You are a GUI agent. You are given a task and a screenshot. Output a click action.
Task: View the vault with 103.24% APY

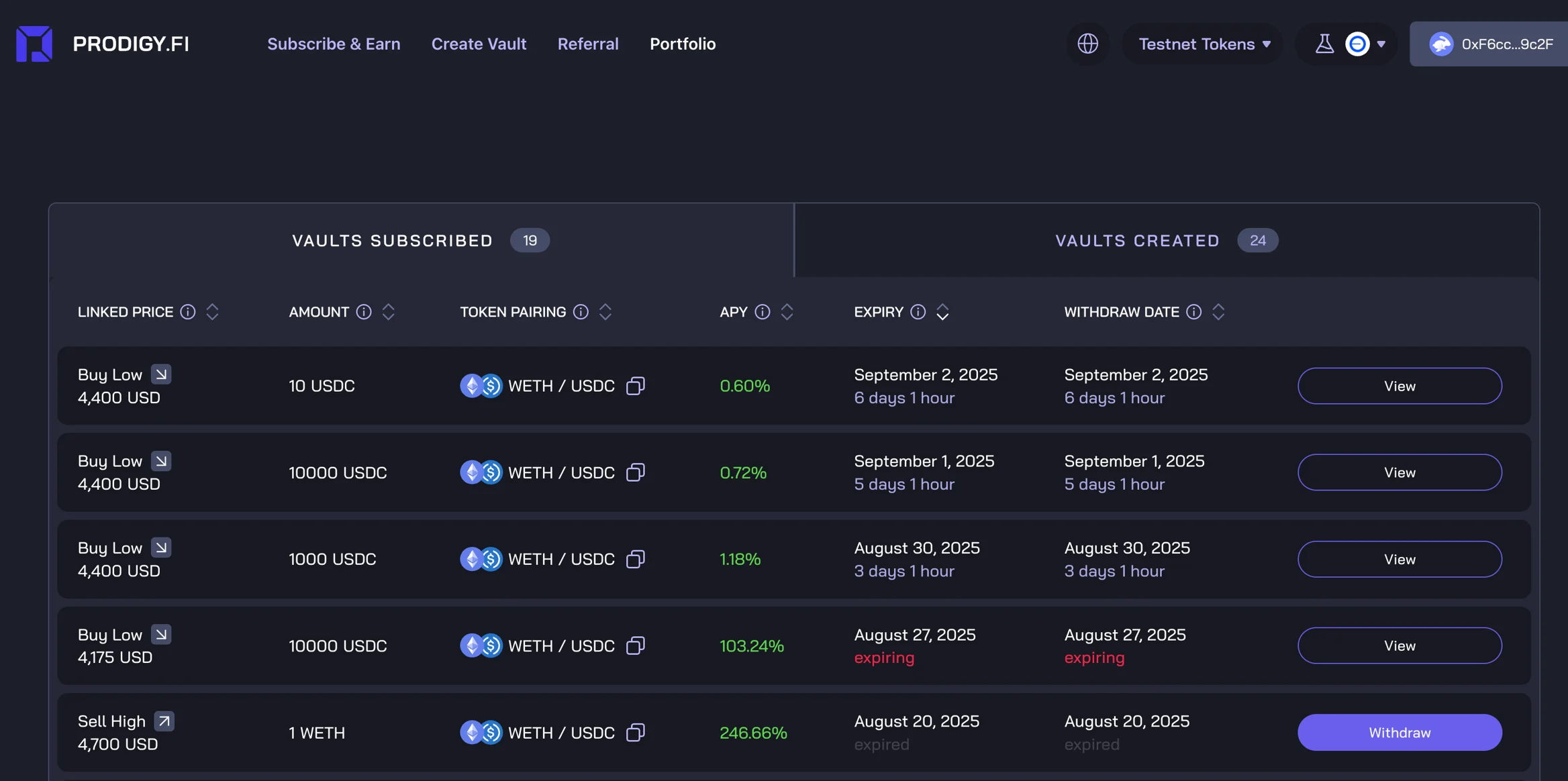click(x=1400, y=645)
